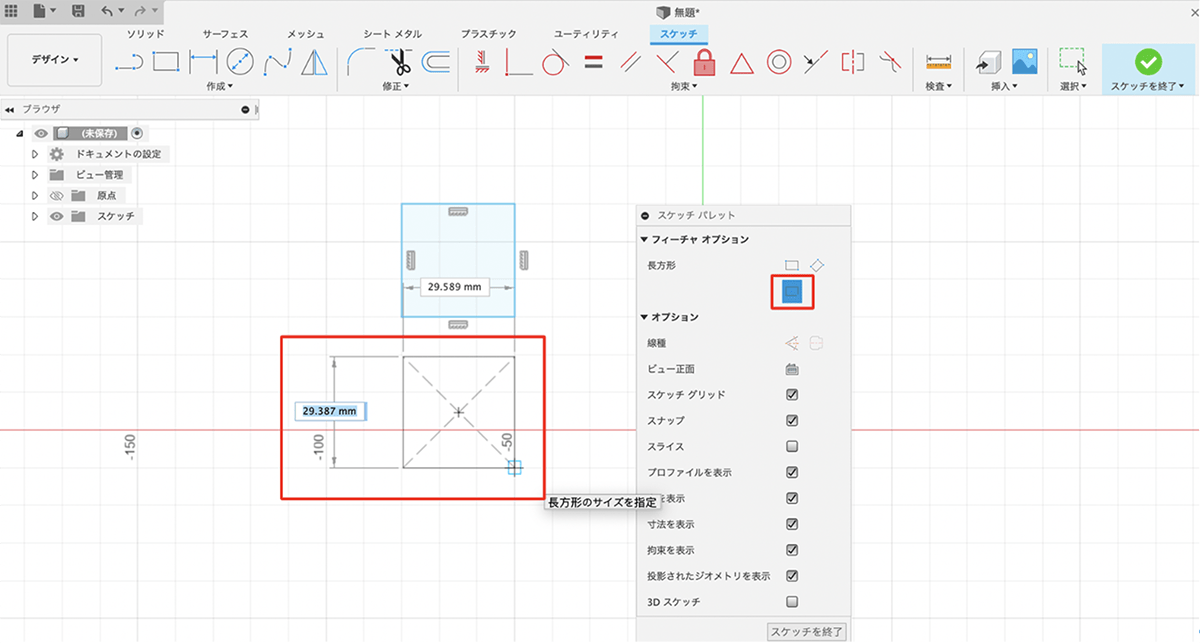Switch to the サーフェス tab
The image size is (1200, 643).
point(225,34)
